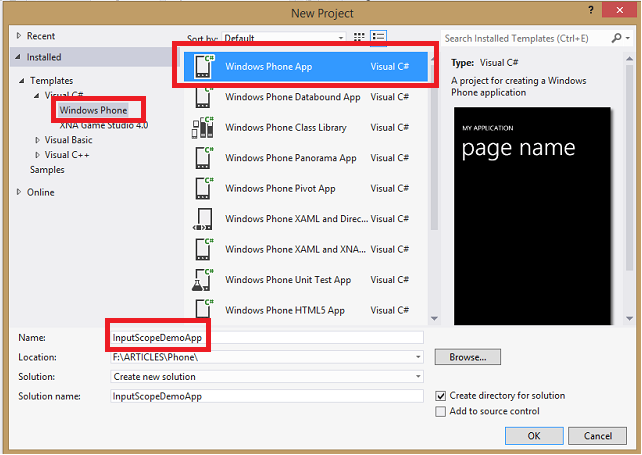Close the New Project dialog
This screenshot has width=642, height=455.
tap(619, 10)
